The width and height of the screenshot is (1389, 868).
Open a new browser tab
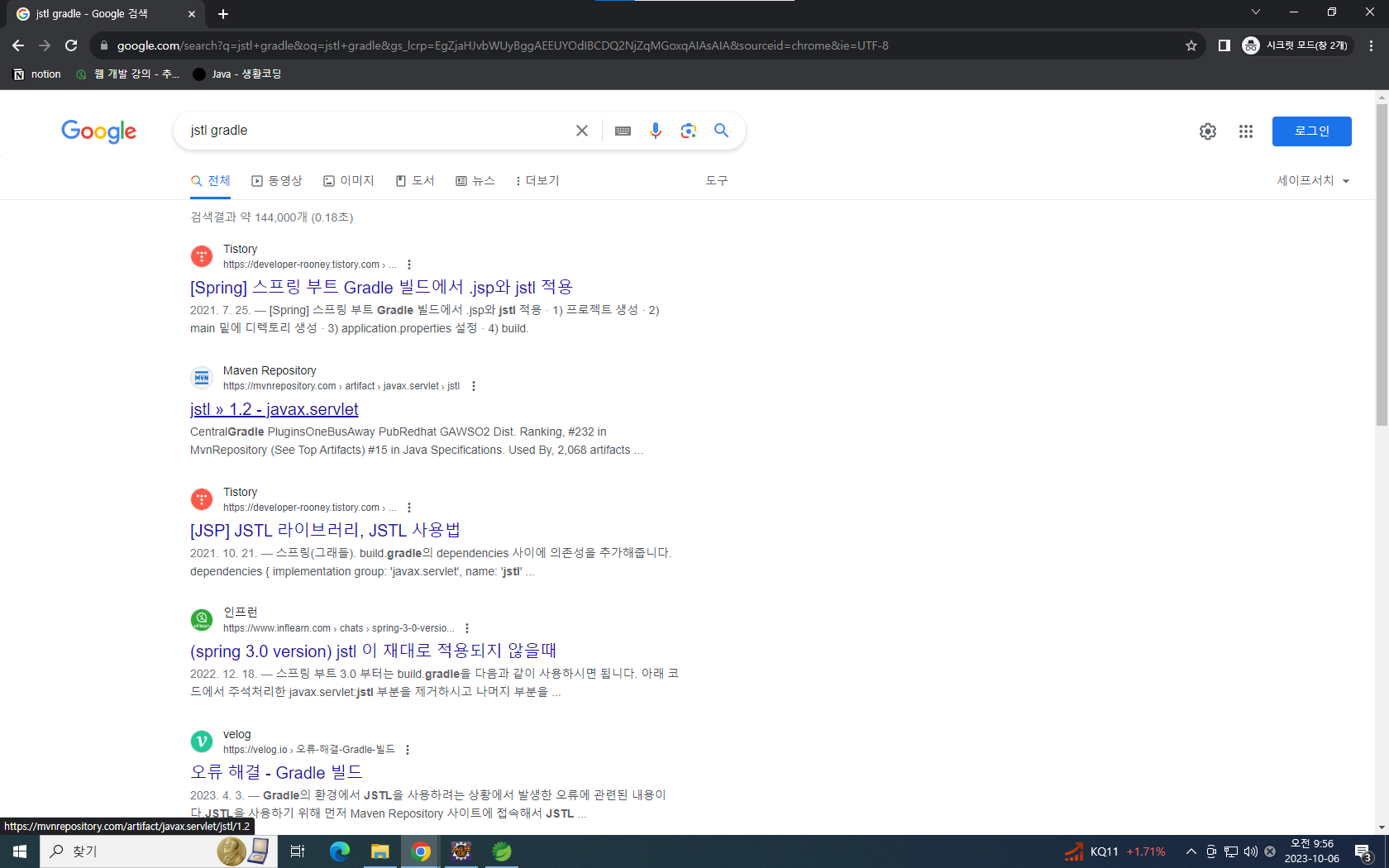click(x=223, y=14)
